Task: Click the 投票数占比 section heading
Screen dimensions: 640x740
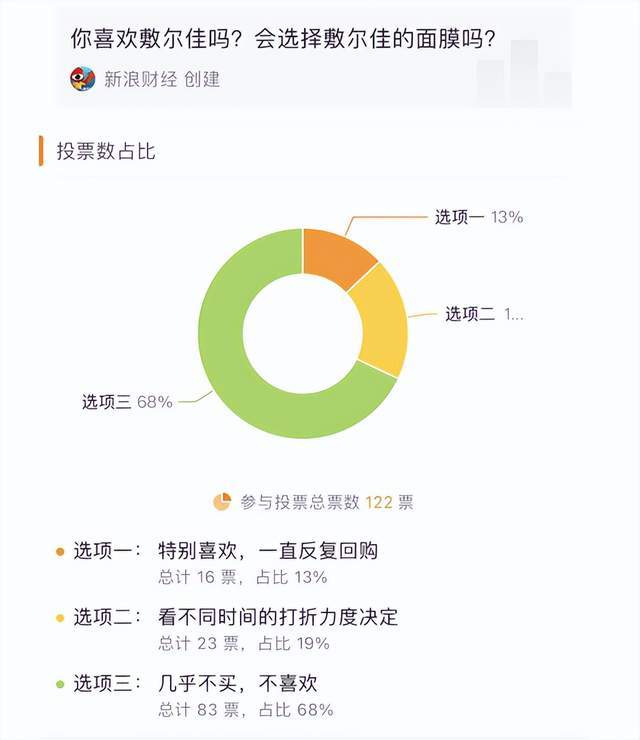Action: tap(106, 152)
